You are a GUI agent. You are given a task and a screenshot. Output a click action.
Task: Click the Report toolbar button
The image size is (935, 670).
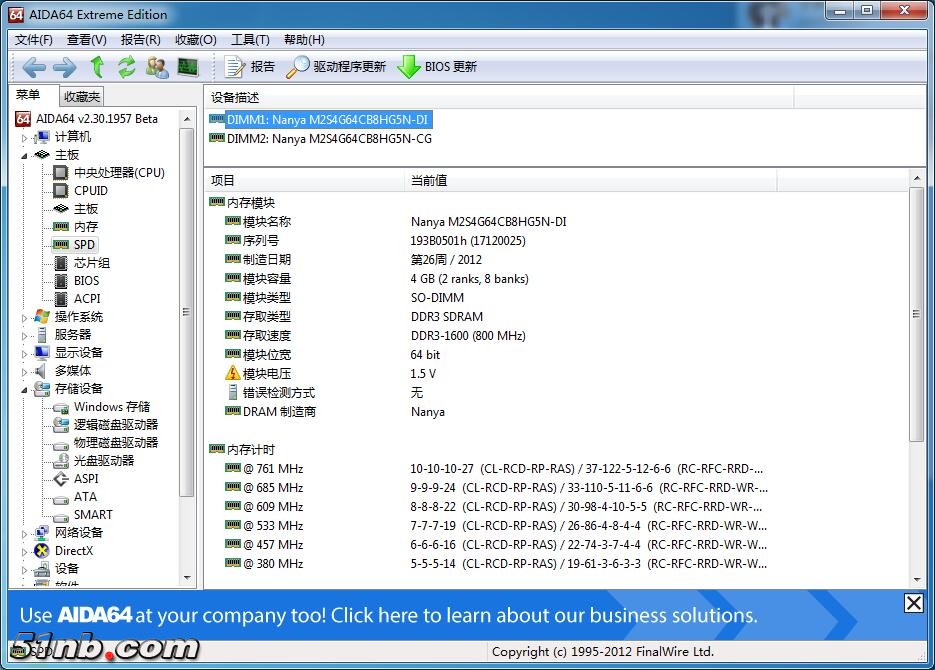coord(249,67)
